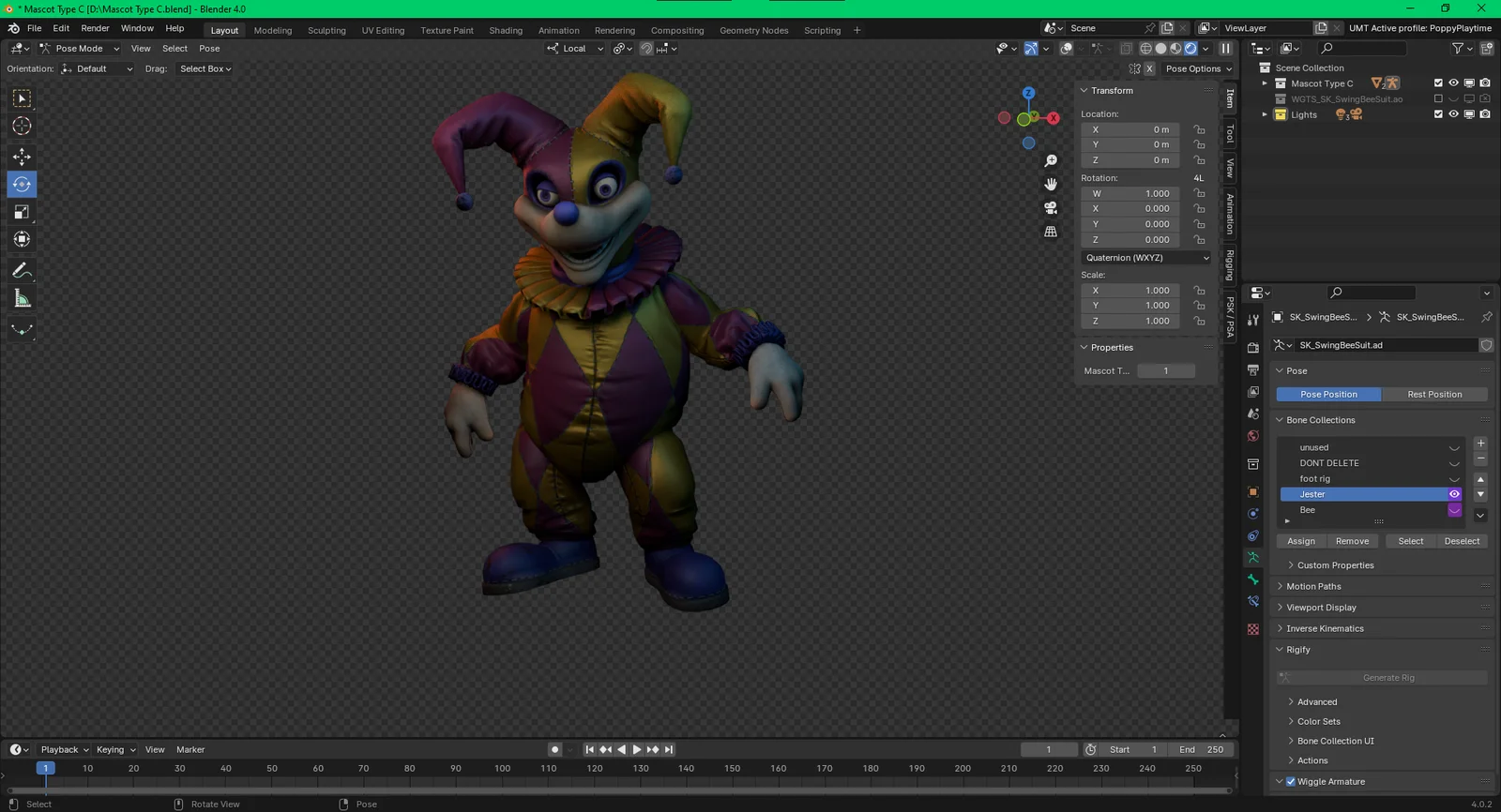Open the Quaternion (WXYZ) rotation mode dropdown
1501x812 pixels.
(1146, 258)
